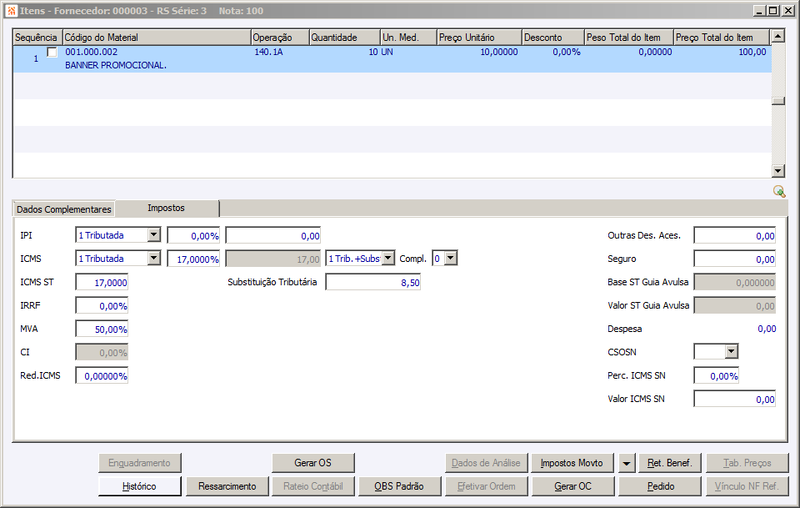Open the IPI tributação dropdown
Viewport: 800px width, 508px height.
click(154, 235)
